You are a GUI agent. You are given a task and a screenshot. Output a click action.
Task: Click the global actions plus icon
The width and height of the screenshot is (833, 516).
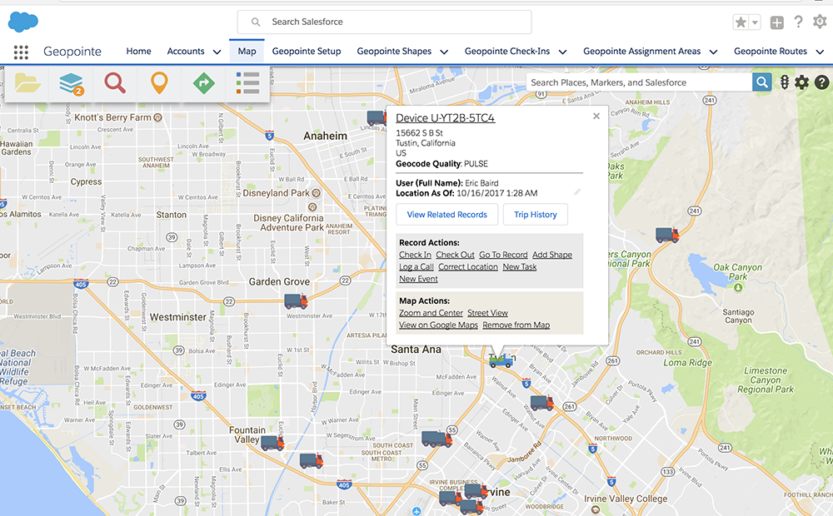point(777,22)
